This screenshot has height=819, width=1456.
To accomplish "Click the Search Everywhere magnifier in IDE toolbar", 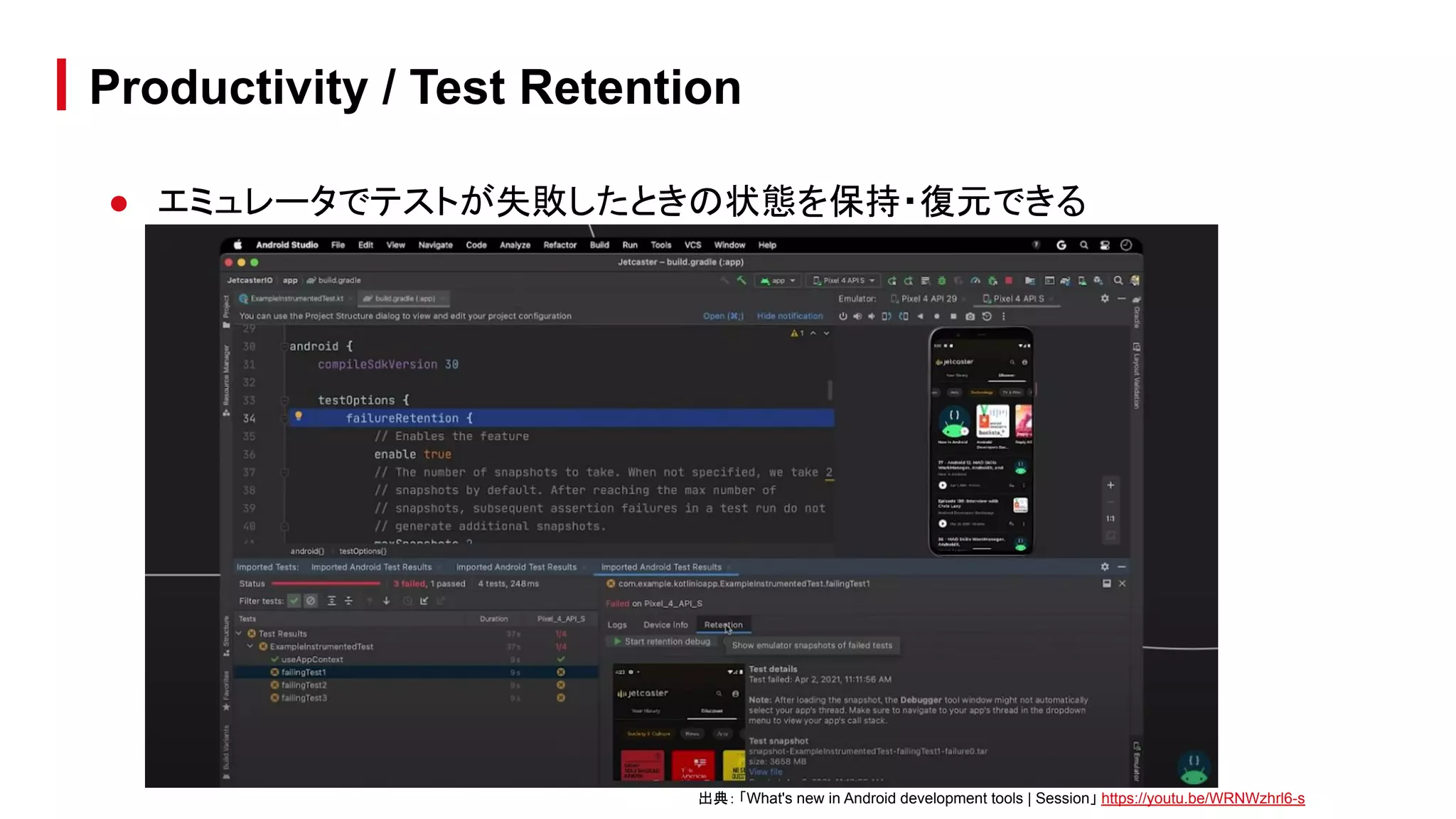I will pos(1118,281).
